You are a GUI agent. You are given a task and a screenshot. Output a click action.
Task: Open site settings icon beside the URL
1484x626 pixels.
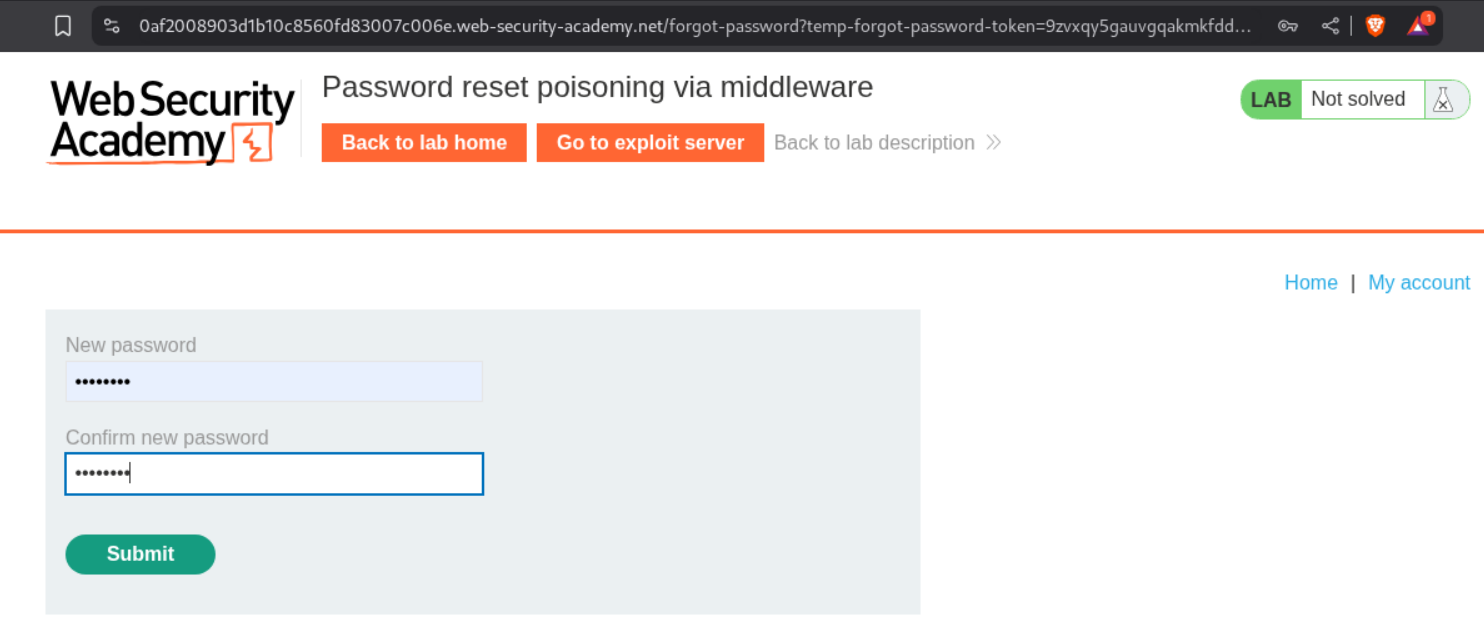pyautogui.click(x=112, y=26)
